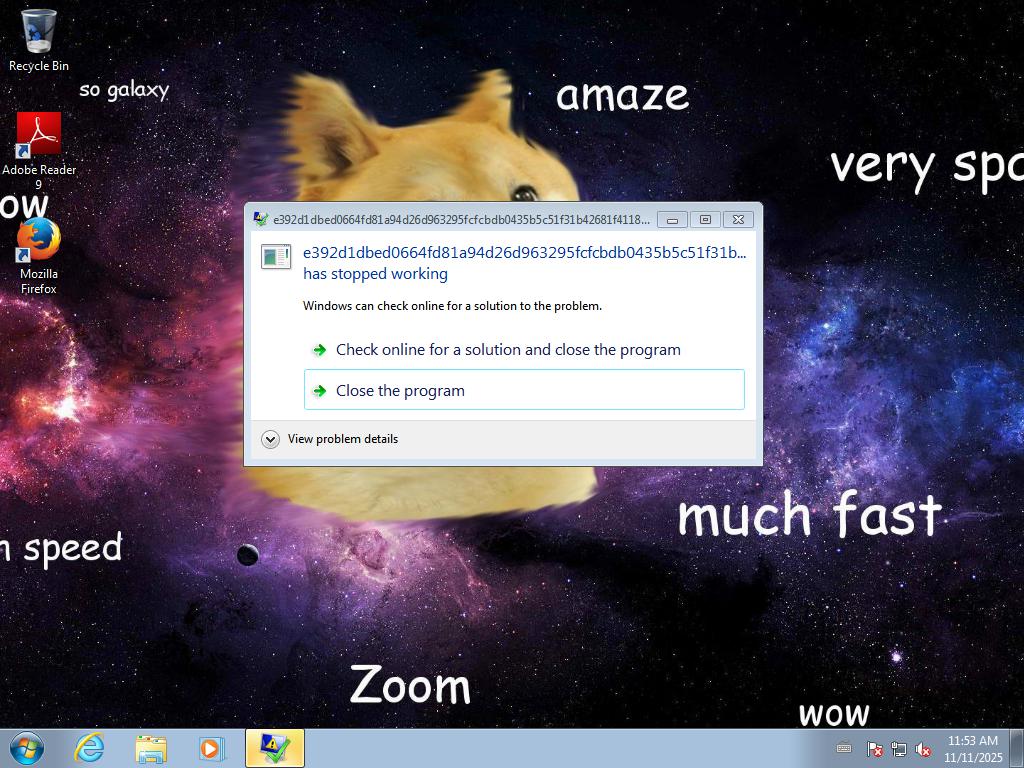Open Windows Explorer folder in taskbar

(151, 748)
